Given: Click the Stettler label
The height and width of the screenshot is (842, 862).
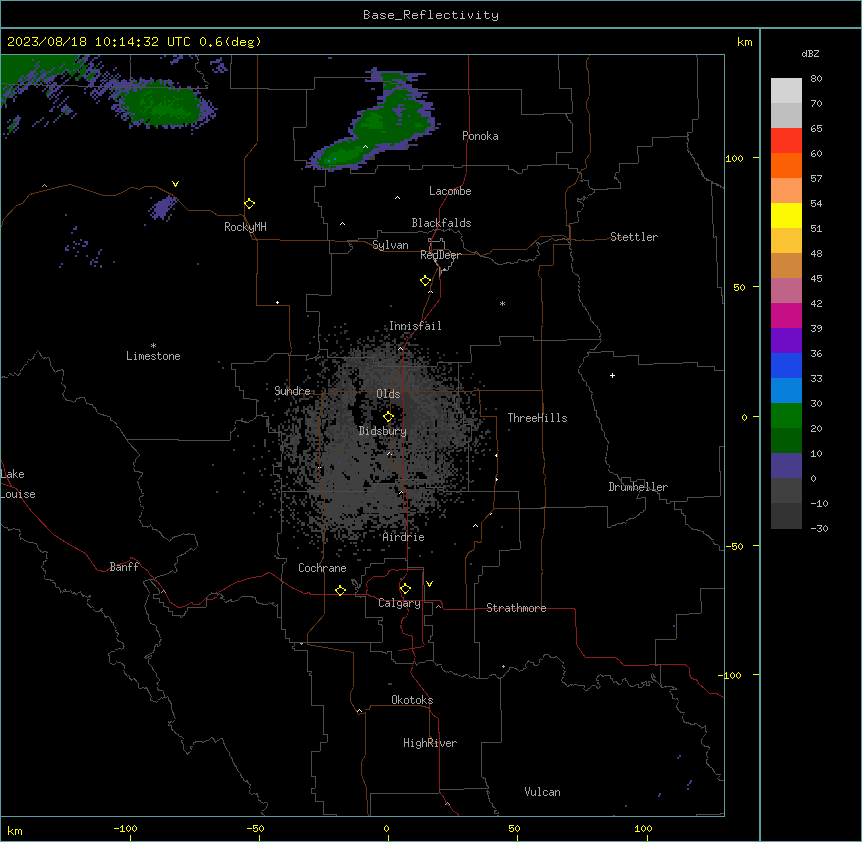Looking at the screenshot, I should point(634,237).
